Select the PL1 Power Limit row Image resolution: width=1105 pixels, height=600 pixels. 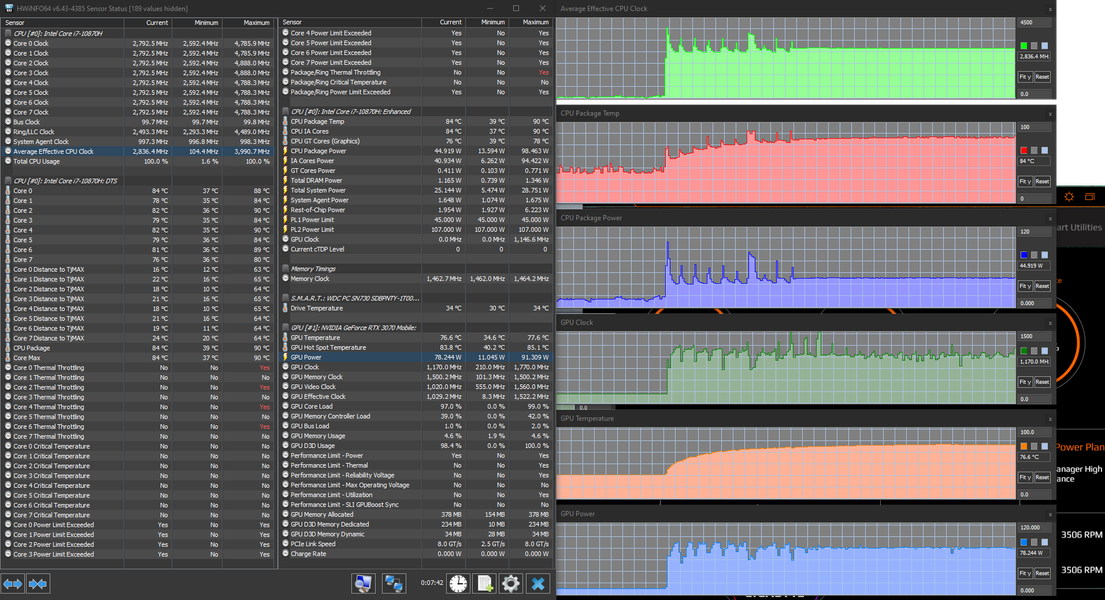(416, 220)
